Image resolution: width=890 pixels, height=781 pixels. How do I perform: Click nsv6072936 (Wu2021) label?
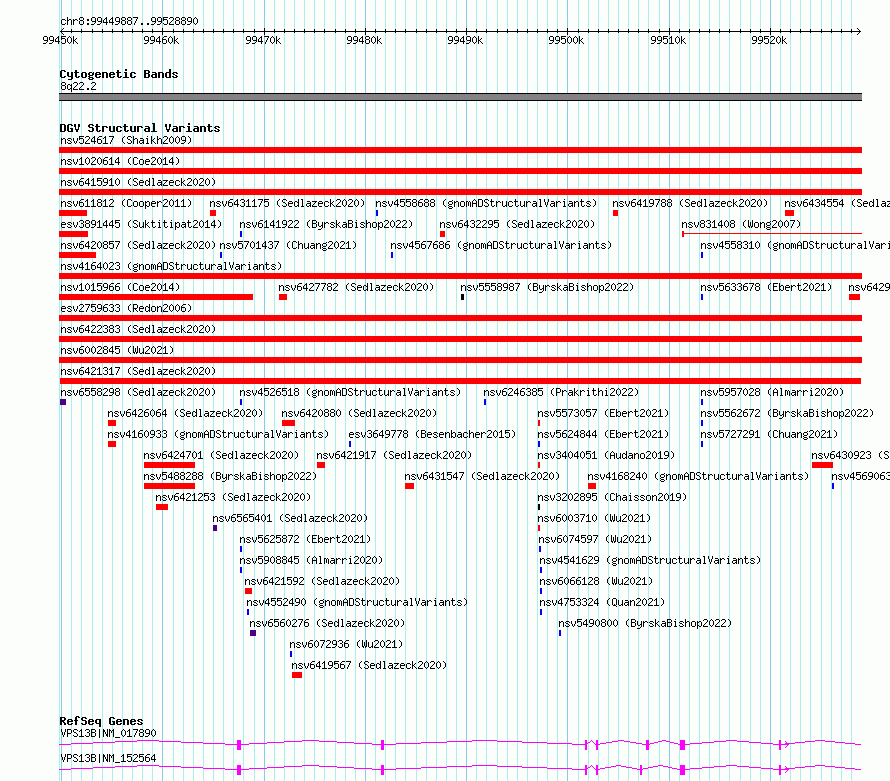tap(346, 644)
